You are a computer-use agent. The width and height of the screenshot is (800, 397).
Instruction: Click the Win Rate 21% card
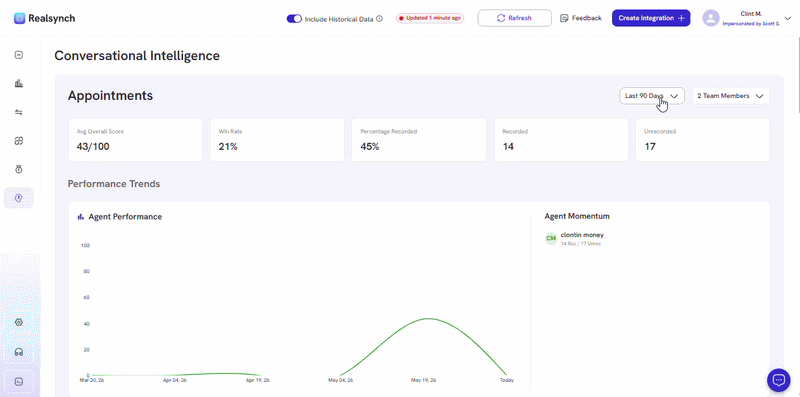coord(277,140)
